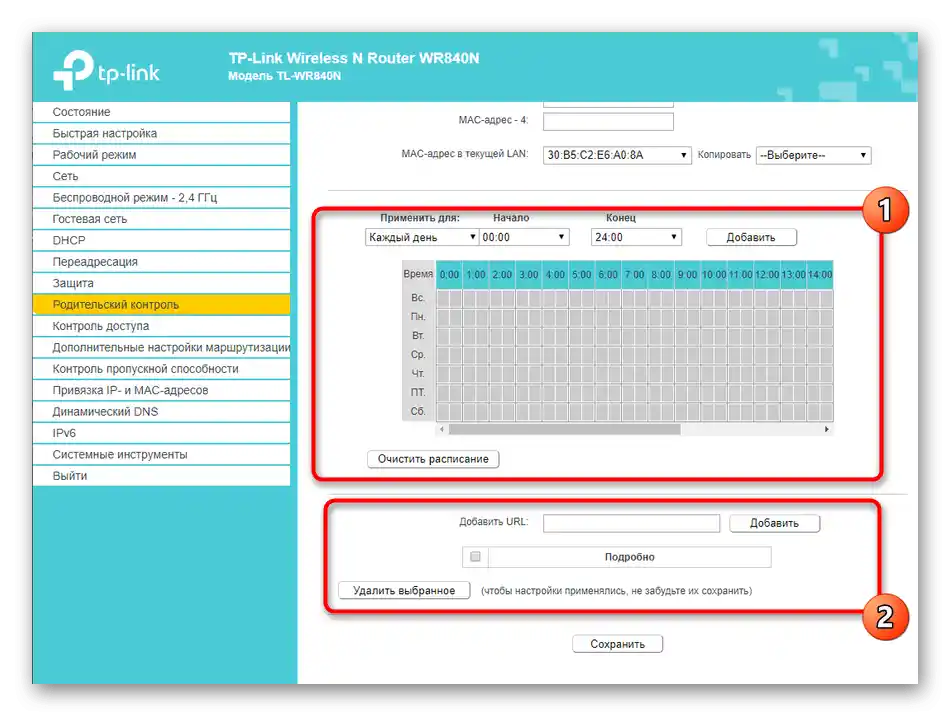Screen dimensions: 950x716
Task: Click the Вс. day row label
Action: click(418, 298)
